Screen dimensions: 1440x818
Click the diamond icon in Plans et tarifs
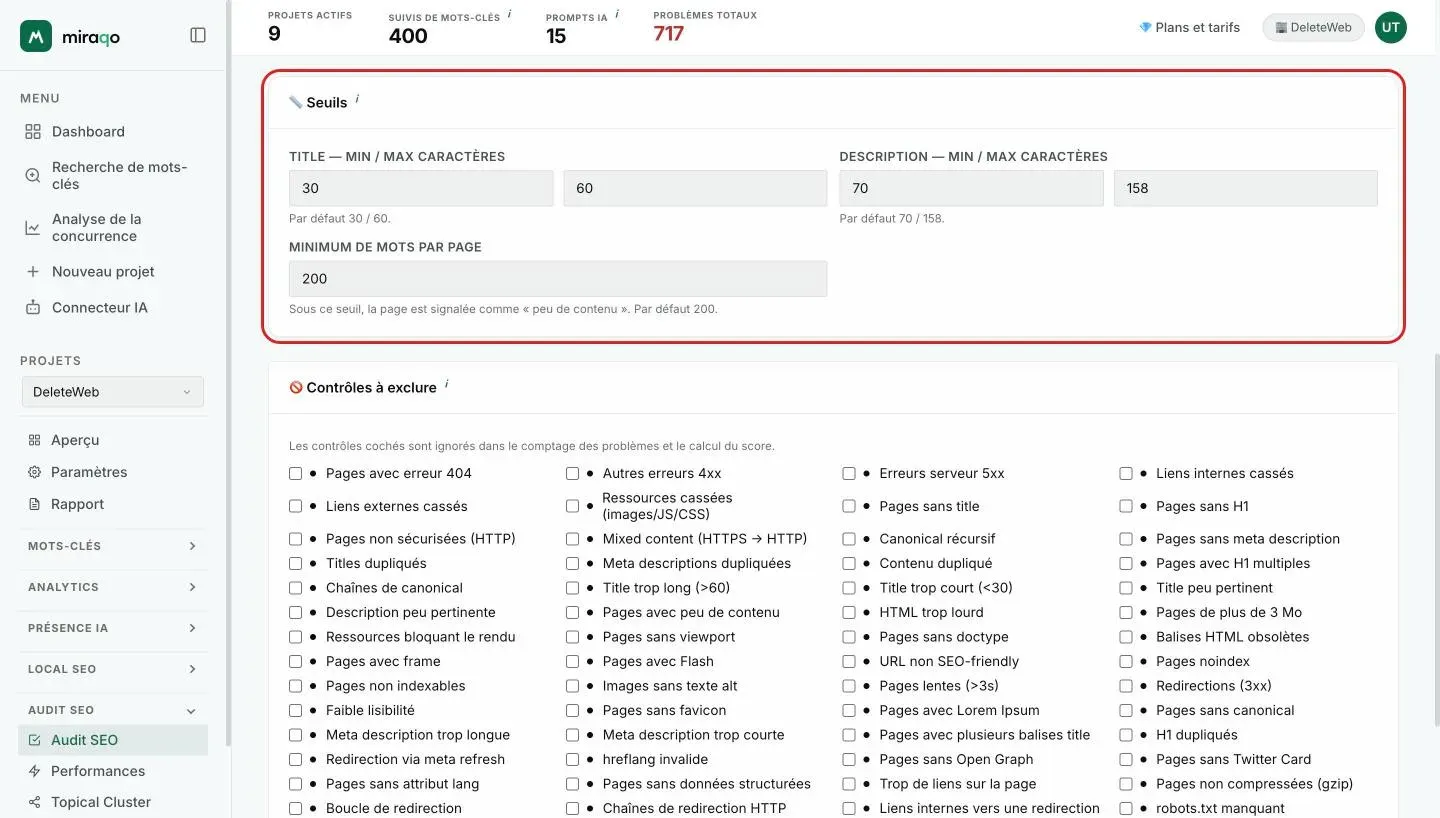(x=1145, y=28)
